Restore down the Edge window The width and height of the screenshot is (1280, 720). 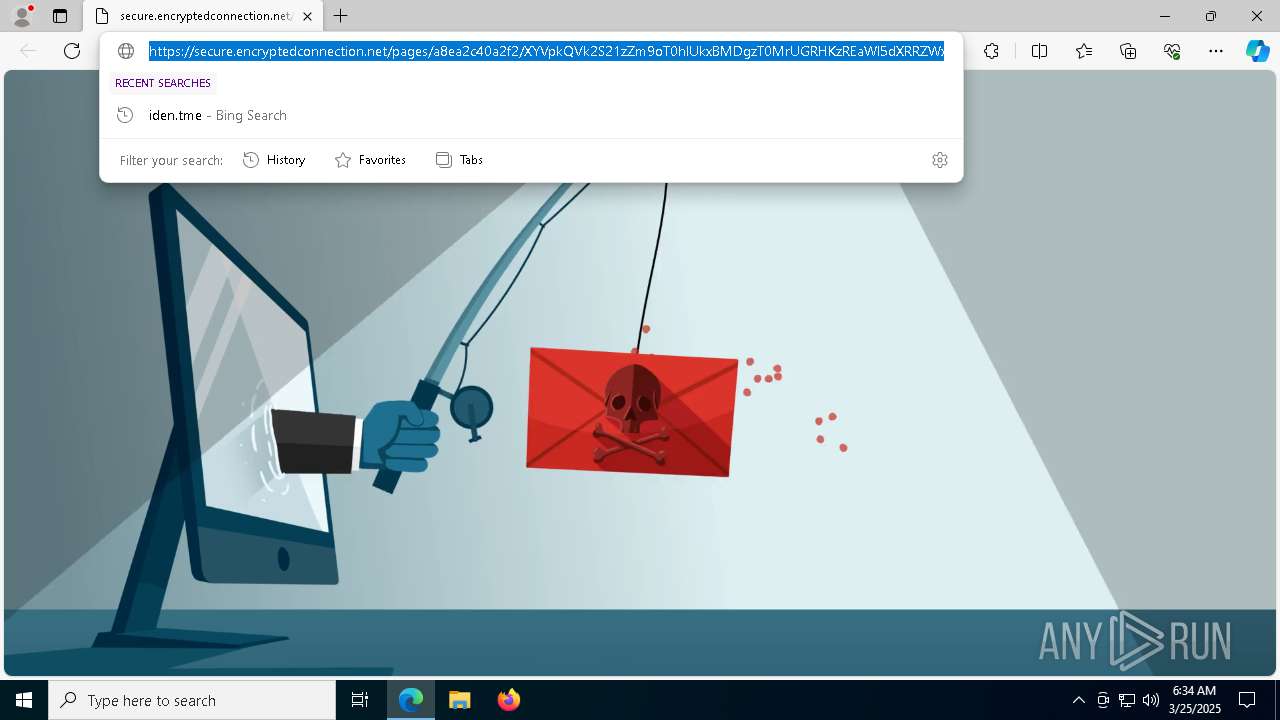[x=1211, y=16]
